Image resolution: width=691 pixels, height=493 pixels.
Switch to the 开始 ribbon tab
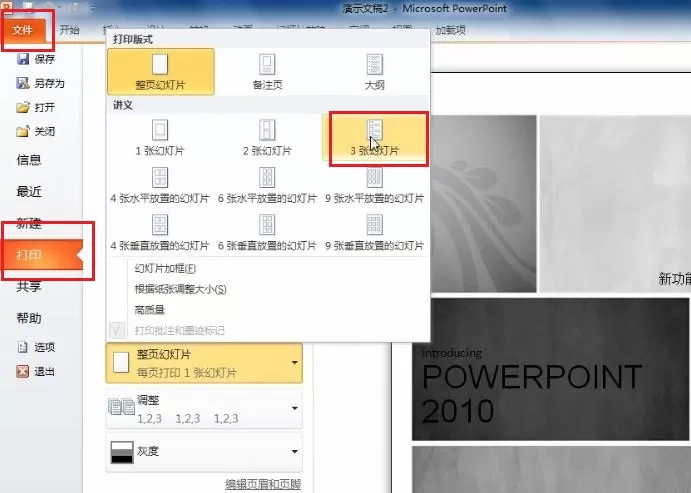pos(69,30)
